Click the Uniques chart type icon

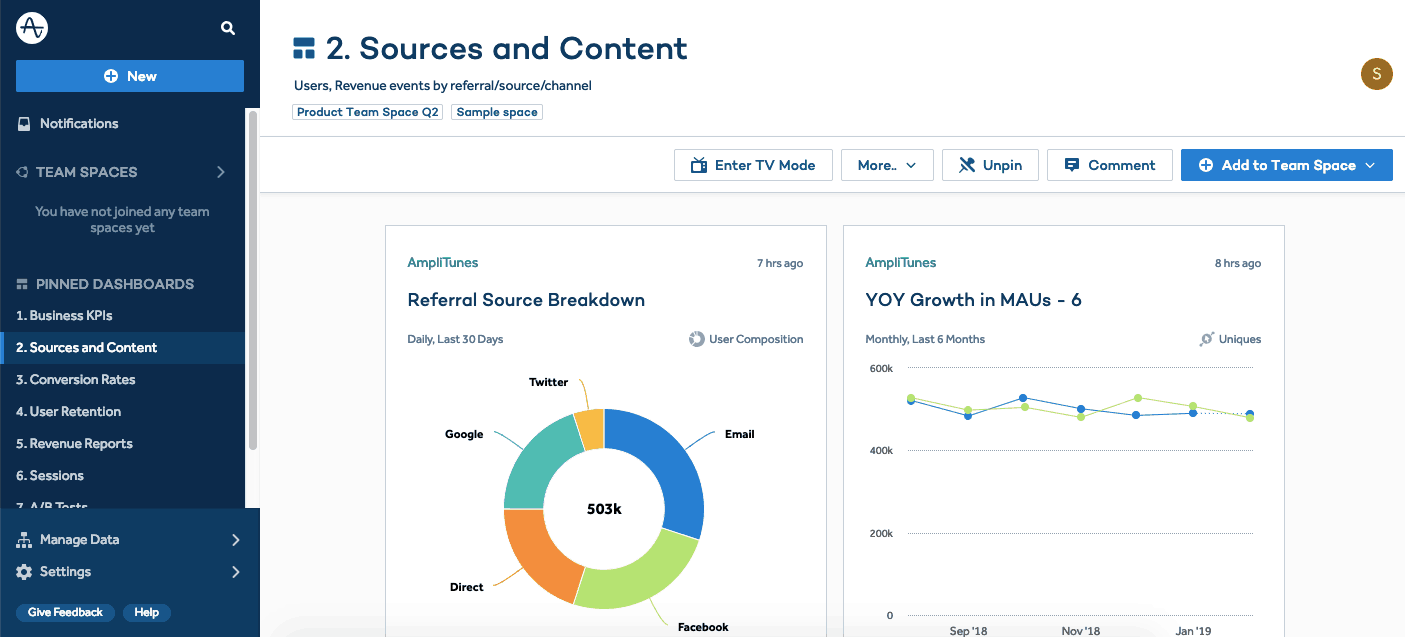tap(1207, 339)
